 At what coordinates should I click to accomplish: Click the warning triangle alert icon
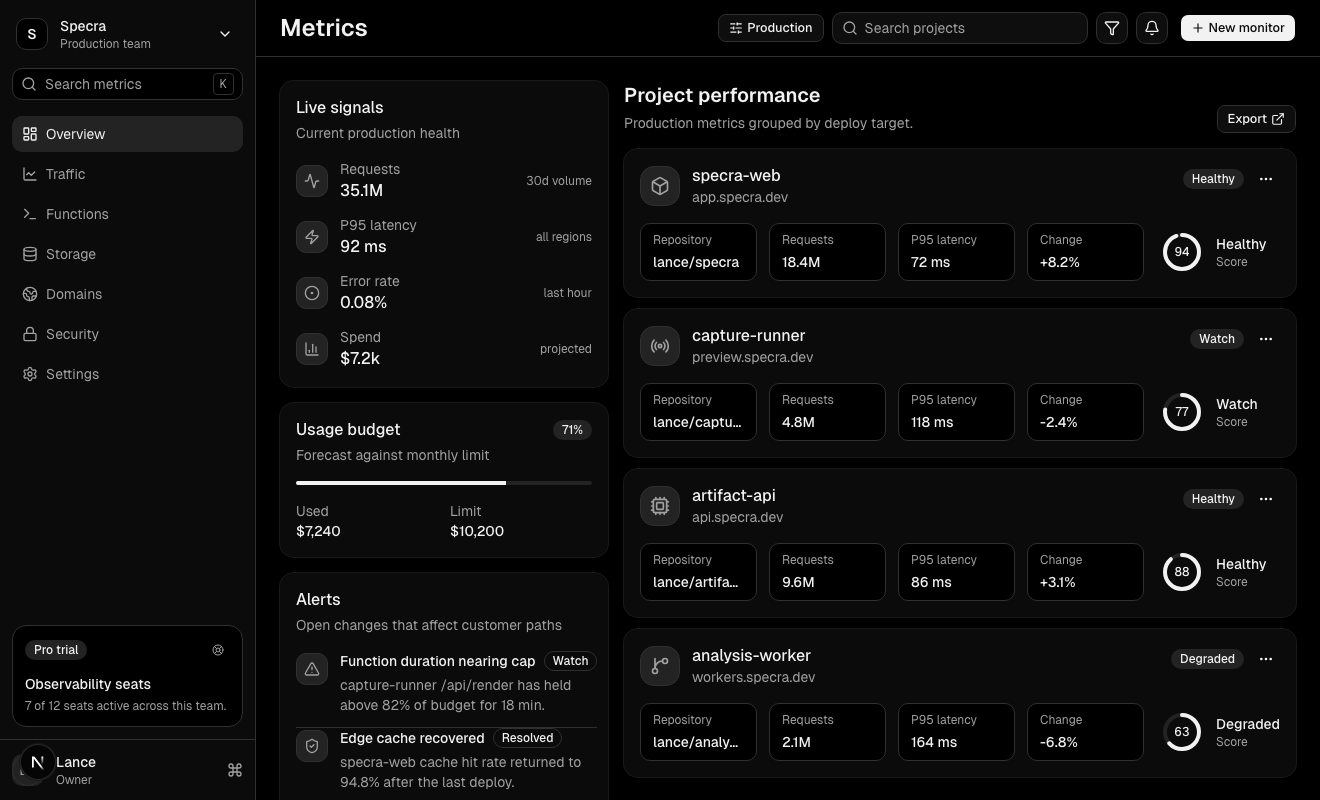[x=312, y=670]
